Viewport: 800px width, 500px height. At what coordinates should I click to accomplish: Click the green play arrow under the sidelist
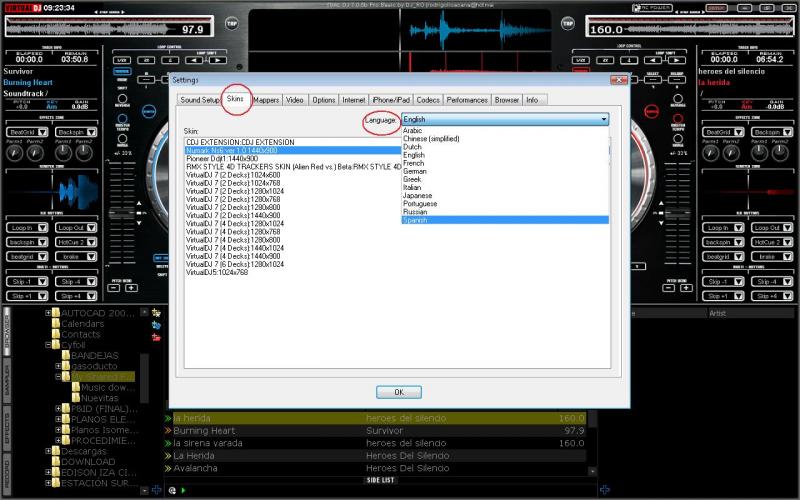pyautogui.click(x=183, y=490)
